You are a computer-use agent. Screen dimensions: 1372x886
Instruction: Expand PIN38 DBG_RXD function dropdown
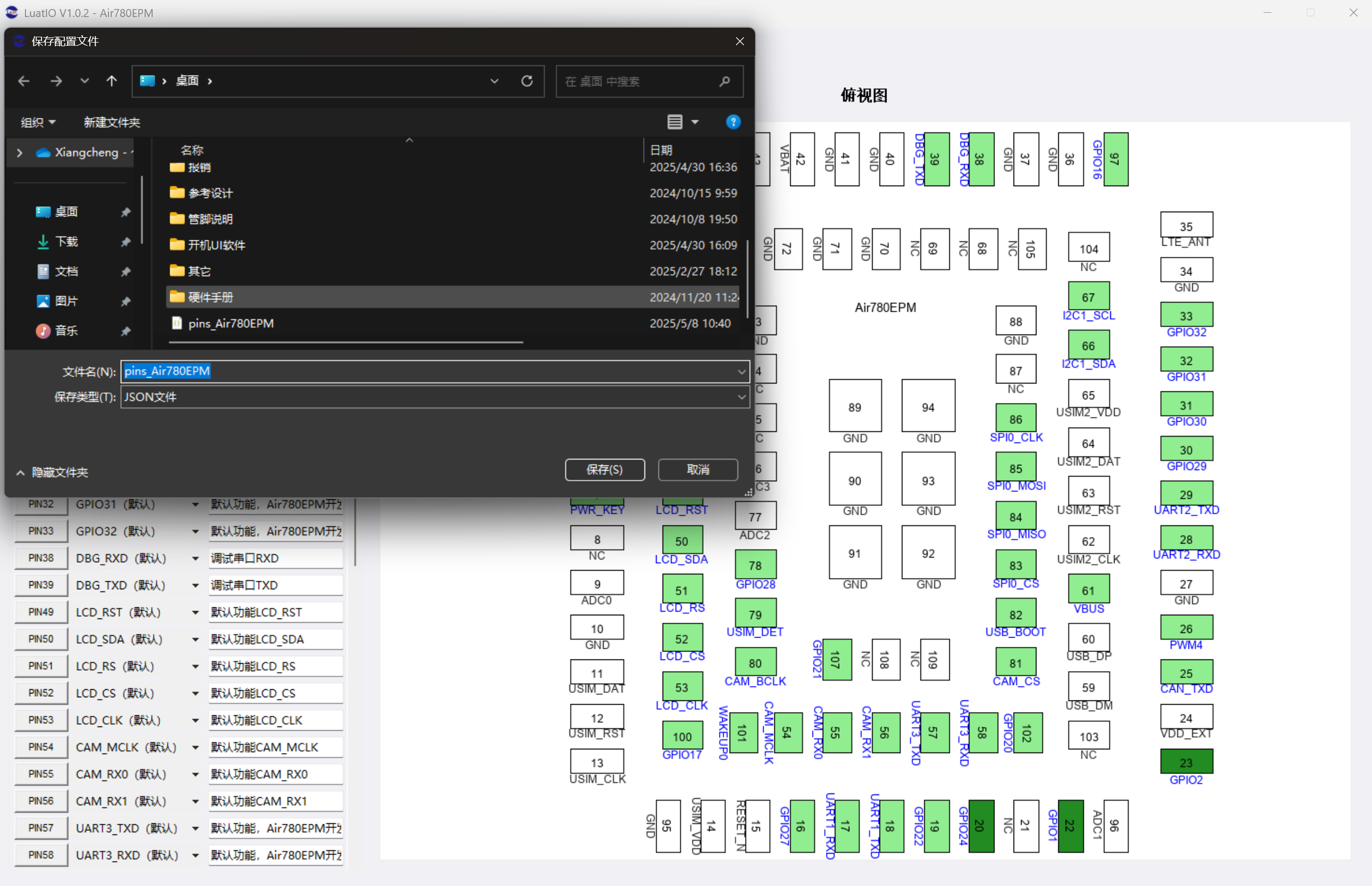[196, 558]
